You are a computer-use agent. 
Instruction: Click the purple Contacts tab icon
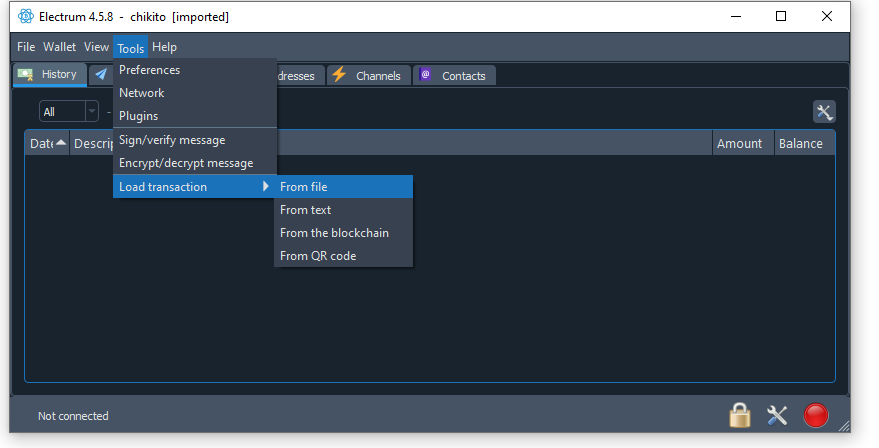tap(425, 74)
